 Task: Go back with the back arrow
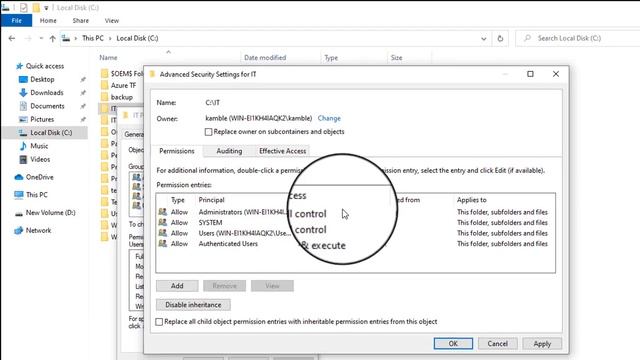(12, 38)
